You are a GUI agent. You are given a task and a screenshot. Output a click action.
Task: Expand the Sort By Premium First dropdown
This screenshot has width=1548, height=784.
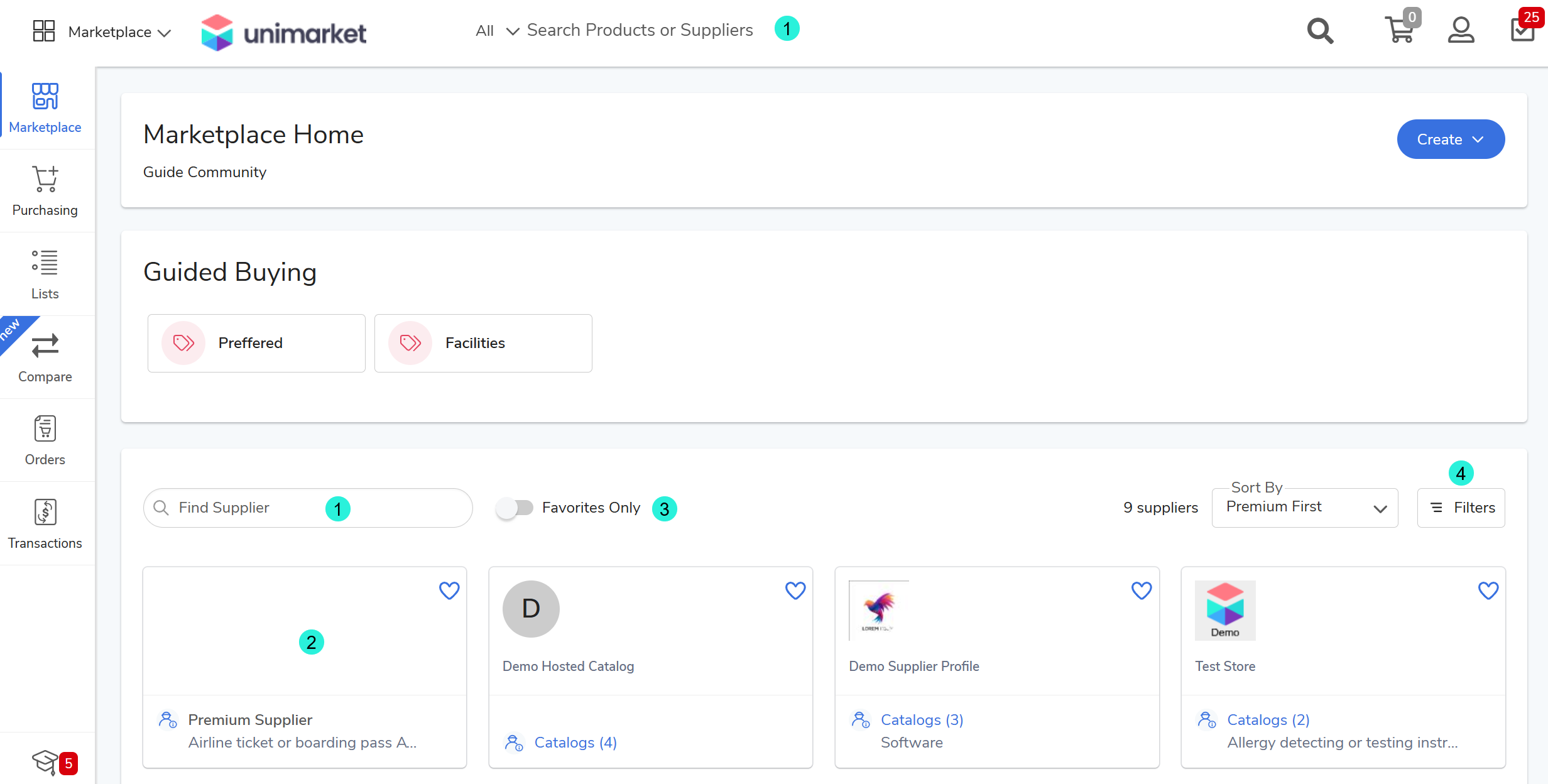1304,508
